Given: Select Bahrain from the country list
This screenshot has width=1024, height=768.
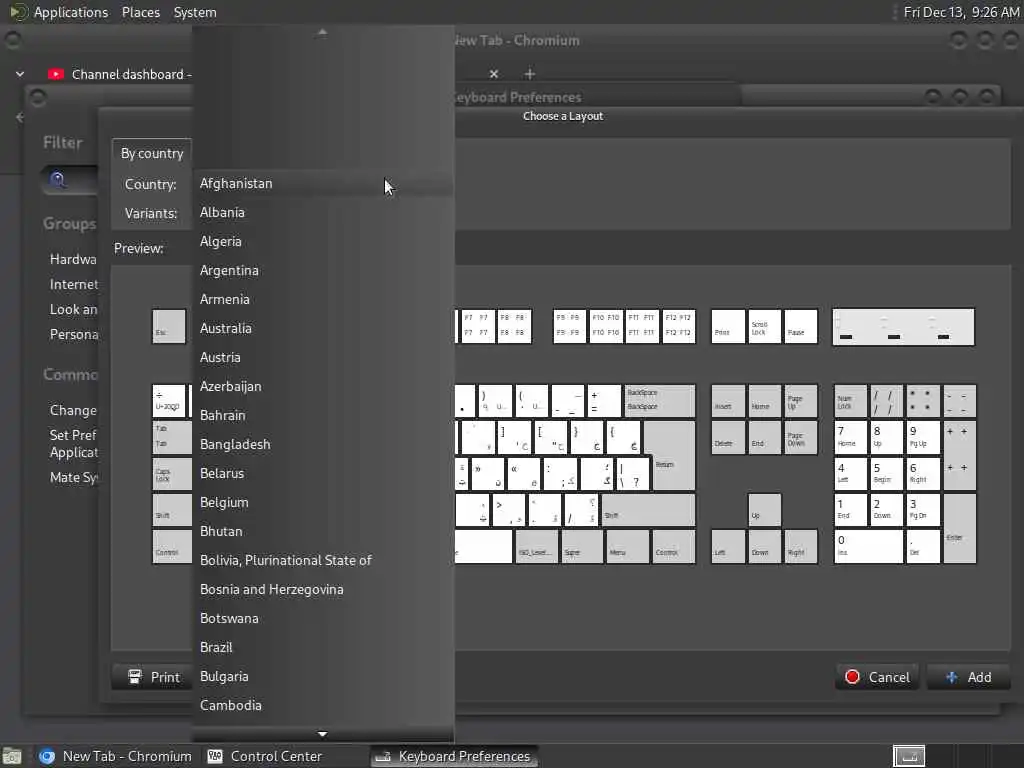Looking at the screenshot, I should tap(323, 415).
